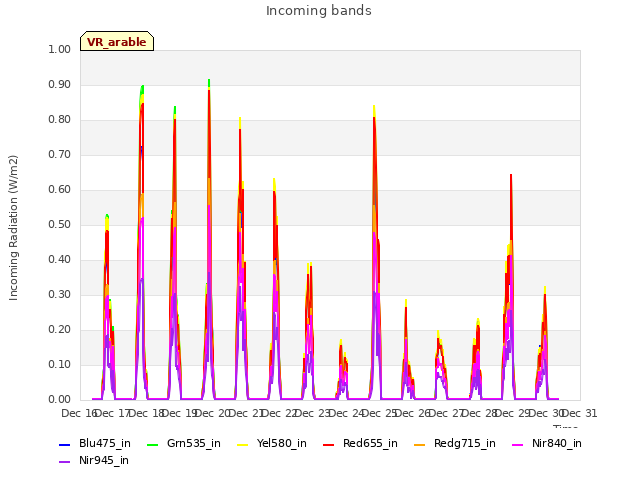Viewport: 640px width, 480px height.
Task: Click the 0.80 y-axis tick label
Action: 60,120
